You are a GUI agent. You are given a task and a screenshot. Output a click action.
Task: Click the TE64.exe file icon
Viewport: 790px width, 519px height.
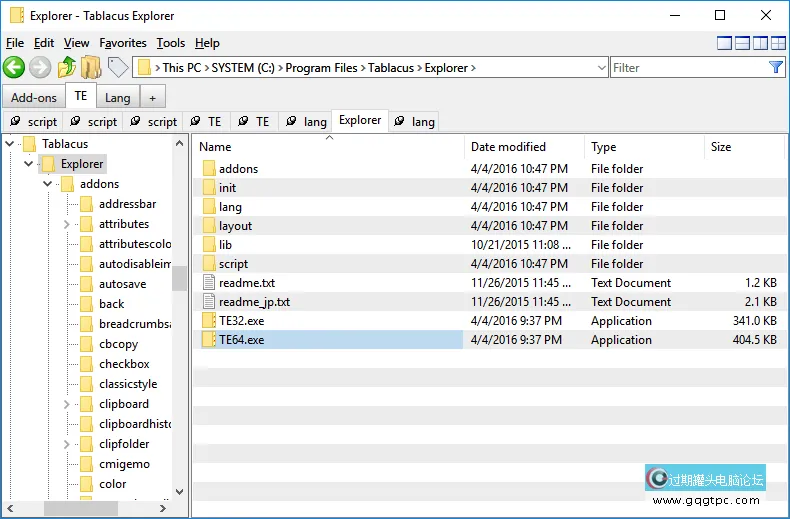point(208,340)
